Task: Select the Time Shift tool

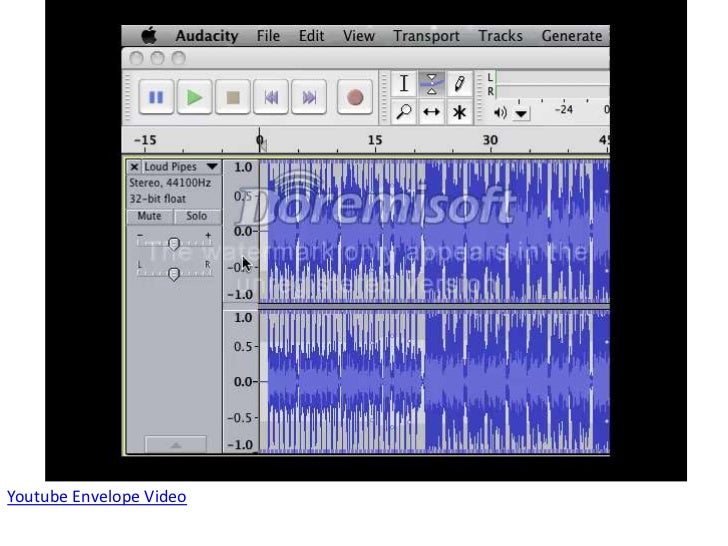Action: [431, 112]
